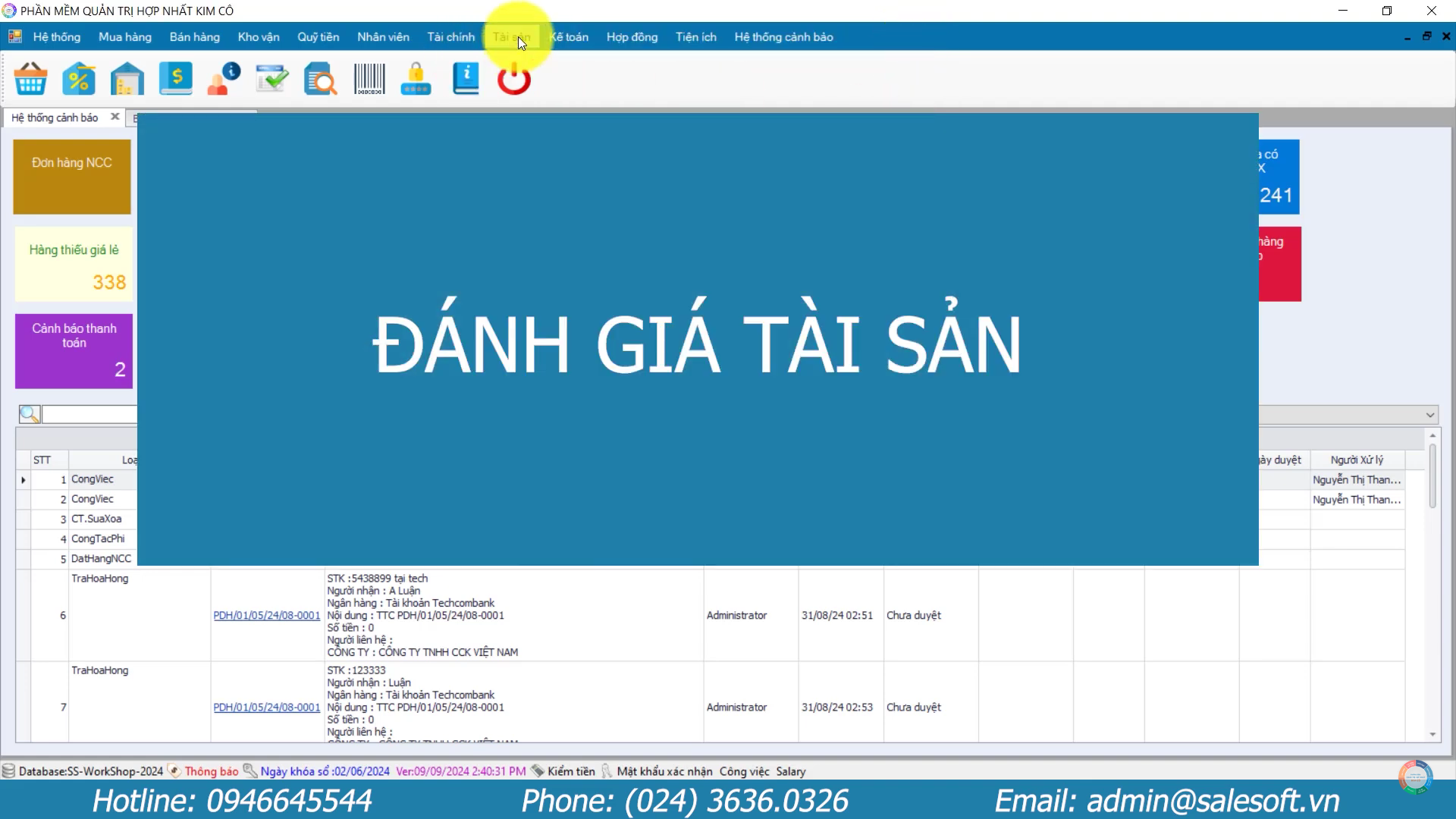Open the Tài chính menu
1456x819 pixels.
(x=451, y=36)
